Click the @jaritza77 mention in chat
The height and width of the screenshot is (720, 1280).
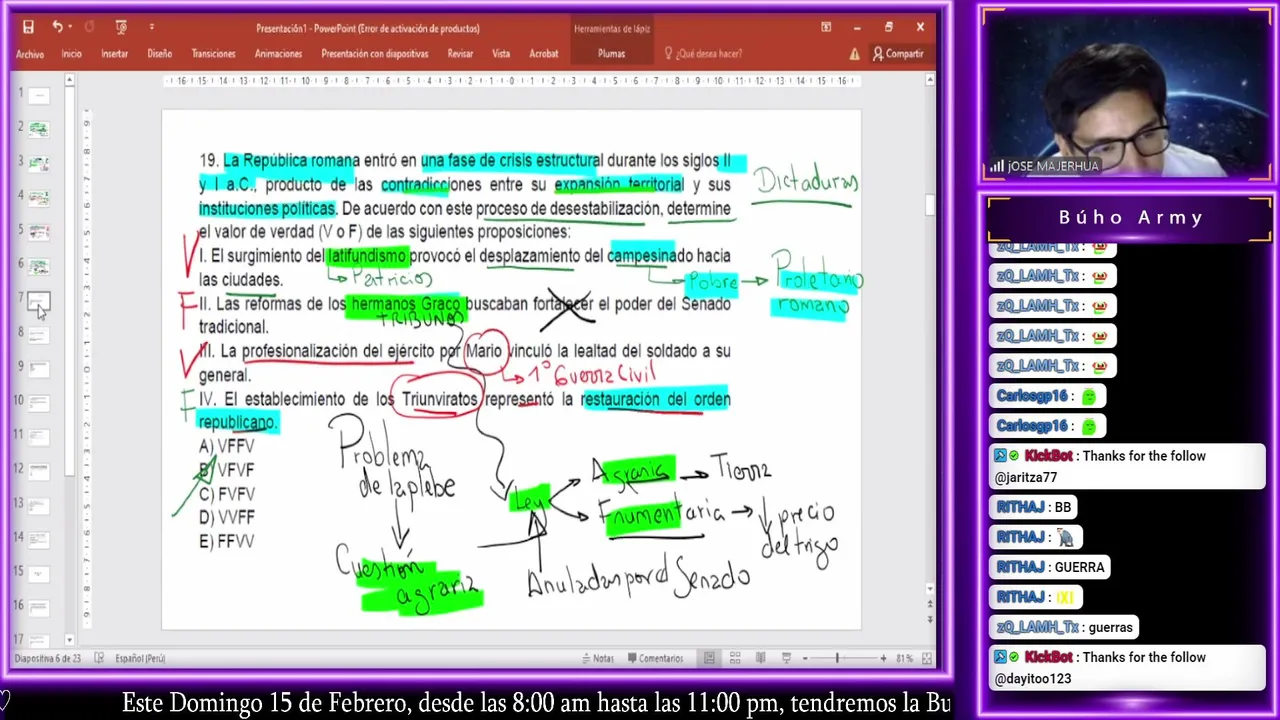(x=1026, y=478)
